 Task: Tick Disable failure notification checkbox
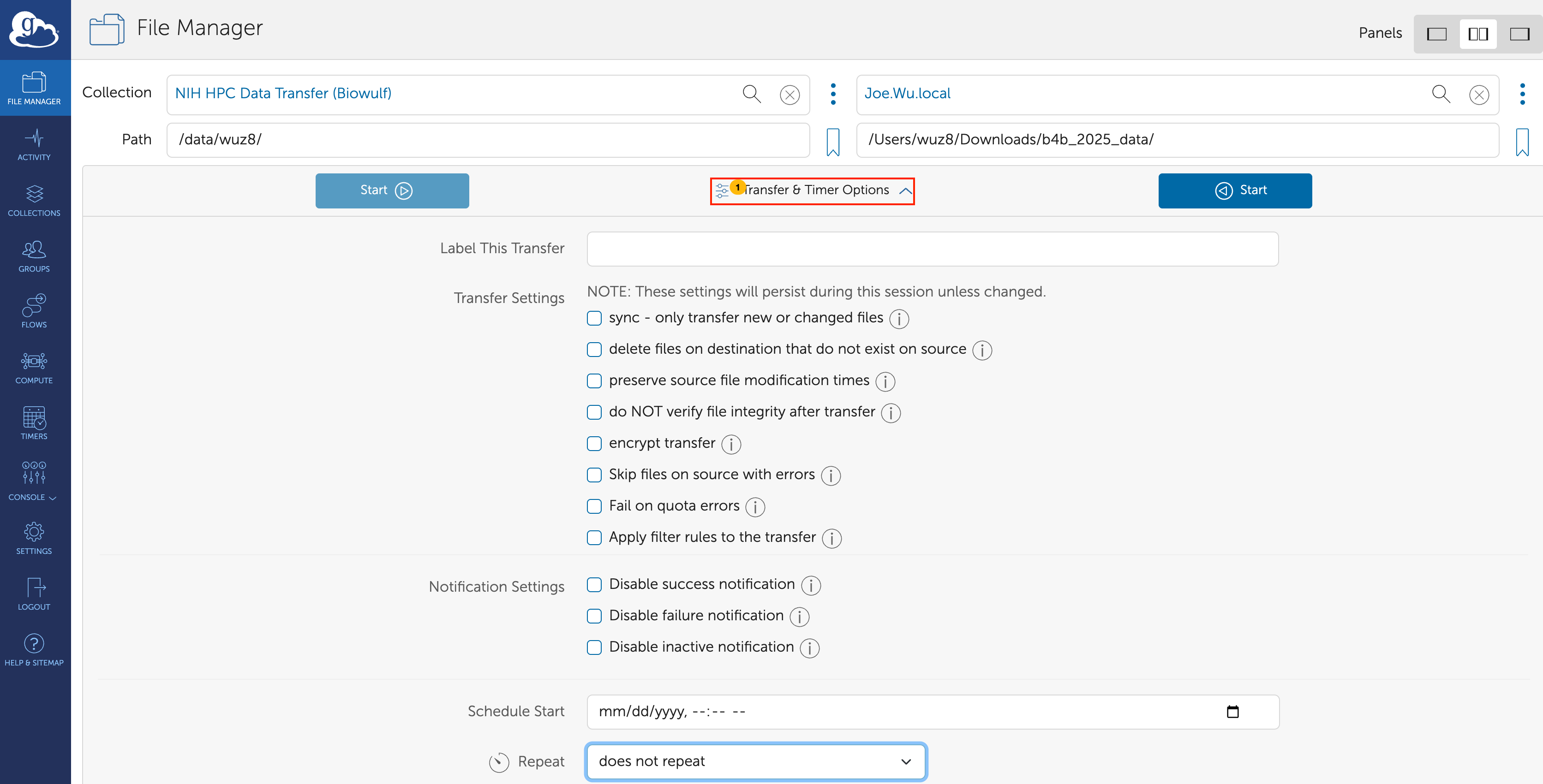pos(594,616)
